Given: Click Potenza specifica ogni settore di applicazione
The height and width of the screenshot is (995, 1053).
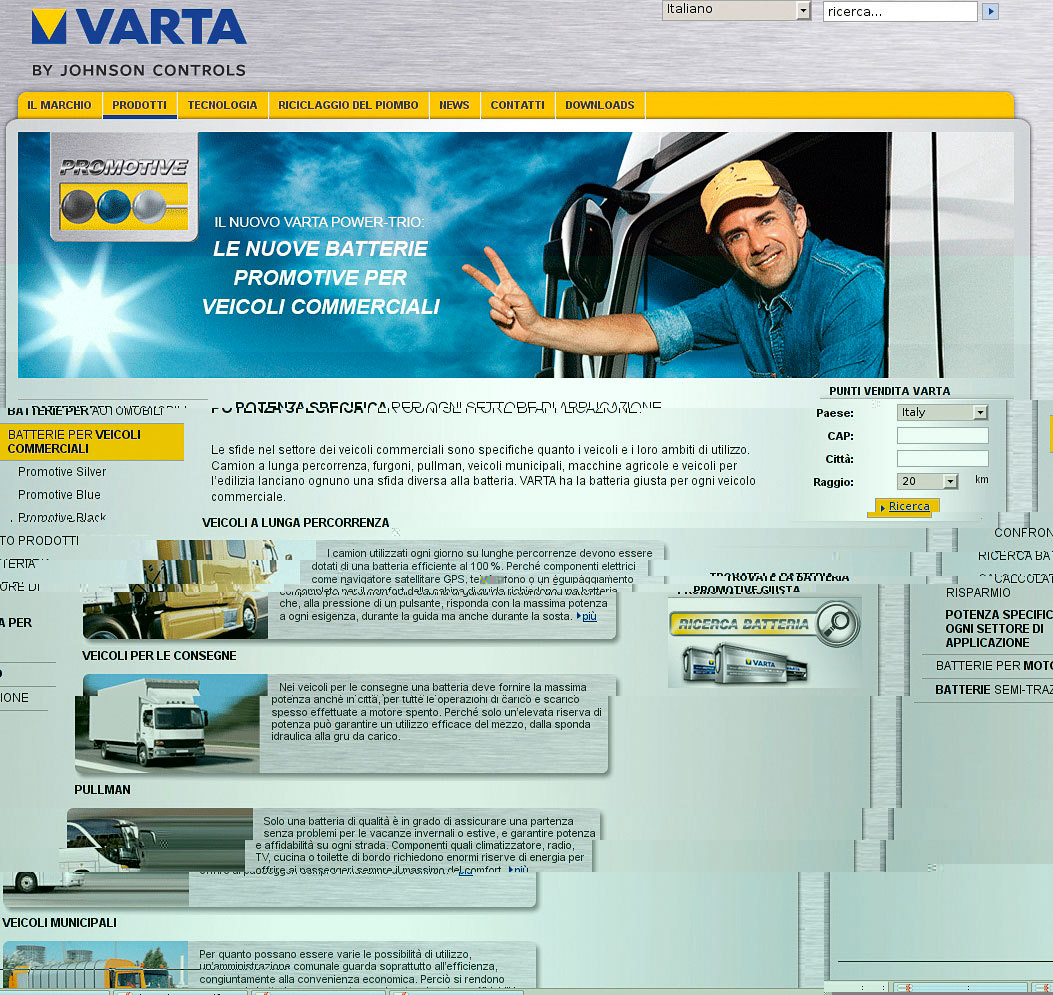Looking at the screenshot, I should click(x=999, y=628).
